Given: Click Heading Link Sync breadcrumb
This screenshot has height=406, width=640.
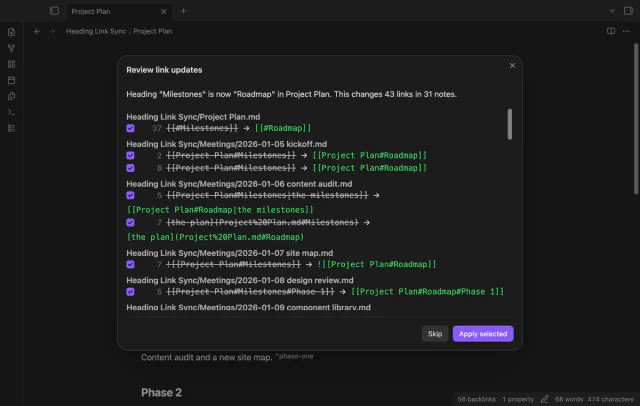Looking at the screenshot, I should (96, 31).
